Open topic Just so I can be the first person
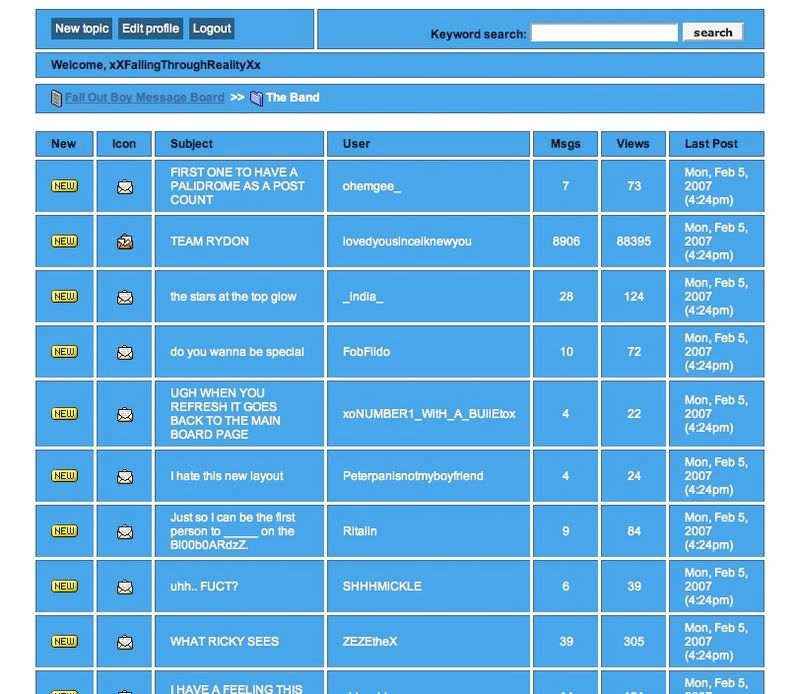Image resolution: width=799 pixels, height=694 pixels. (x=232, y=531)
